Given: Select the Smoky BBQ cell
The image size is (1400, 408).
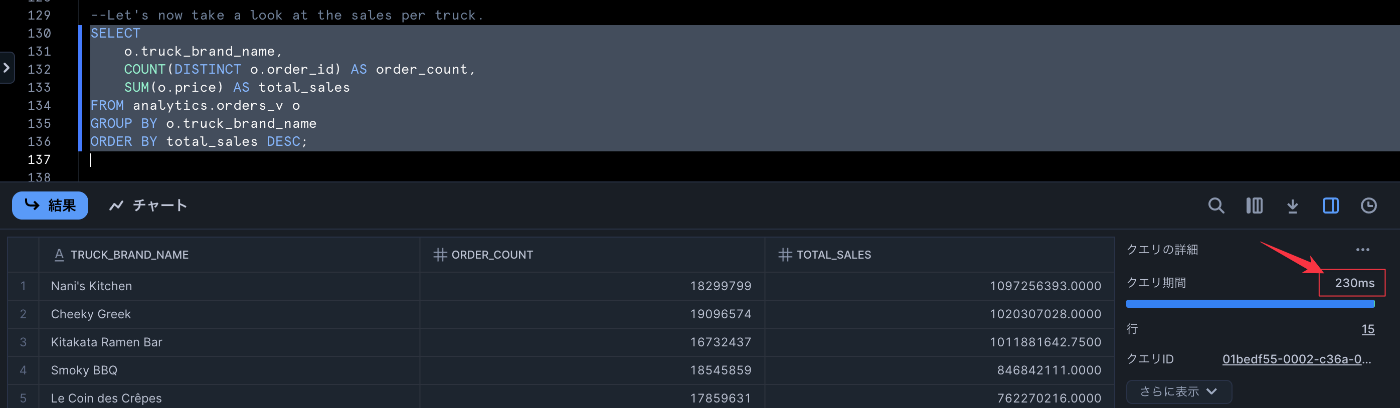Looking at the screenshot, I should [229, 370].
